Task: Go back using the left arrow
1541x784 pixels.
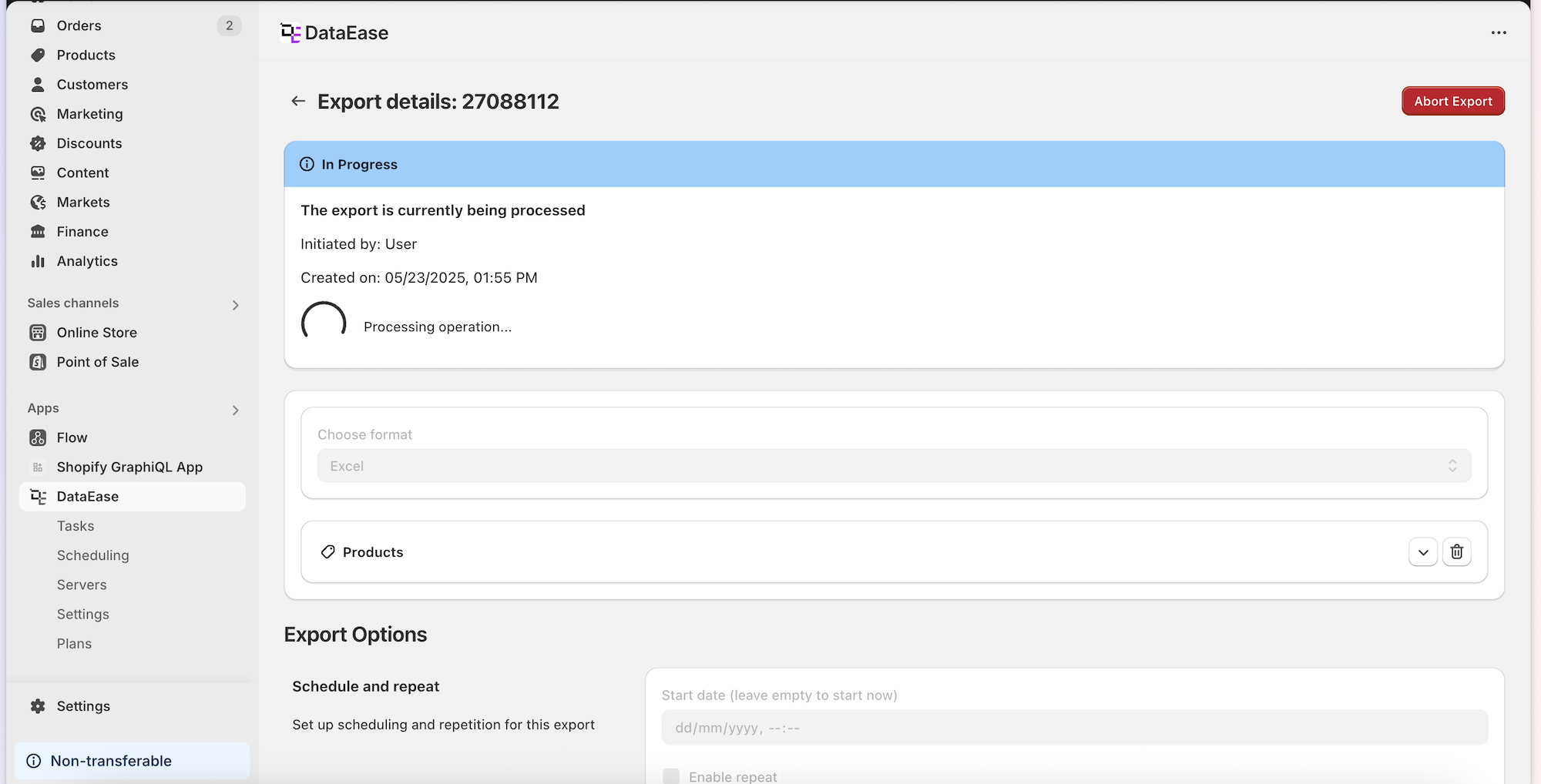Action: click(298, 101)
